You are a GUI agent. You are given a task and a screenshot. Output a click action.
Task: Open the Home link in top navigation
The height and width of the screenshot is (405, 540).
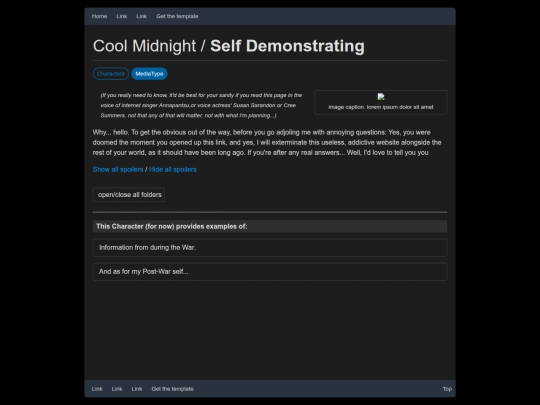[99, 16]
